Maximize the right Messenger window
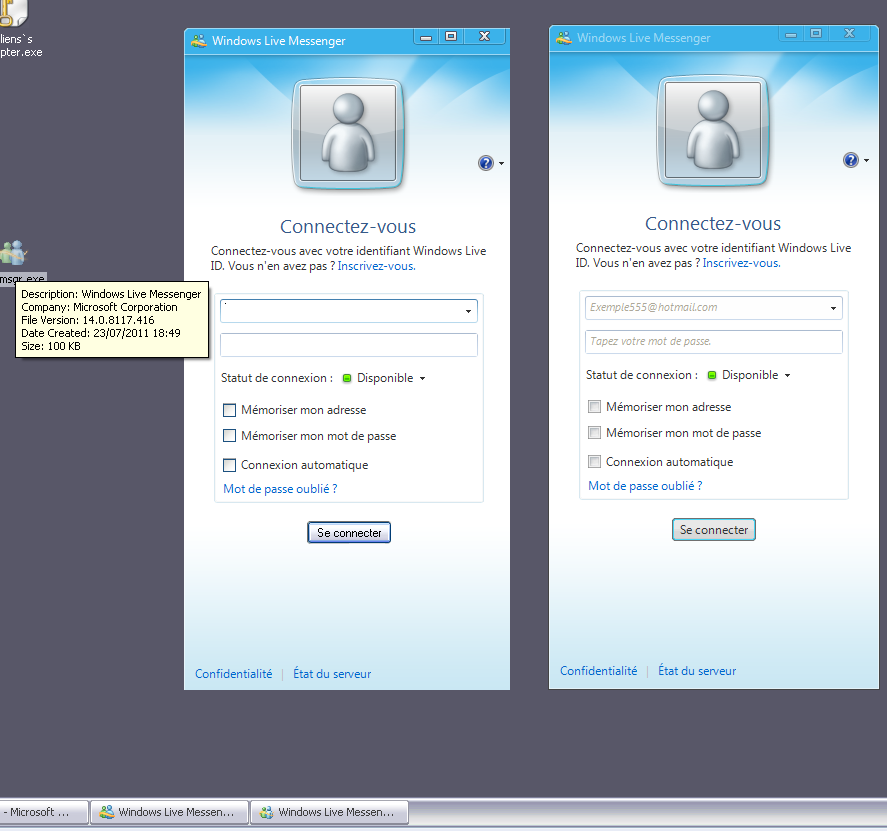 [x=816, y=34]
